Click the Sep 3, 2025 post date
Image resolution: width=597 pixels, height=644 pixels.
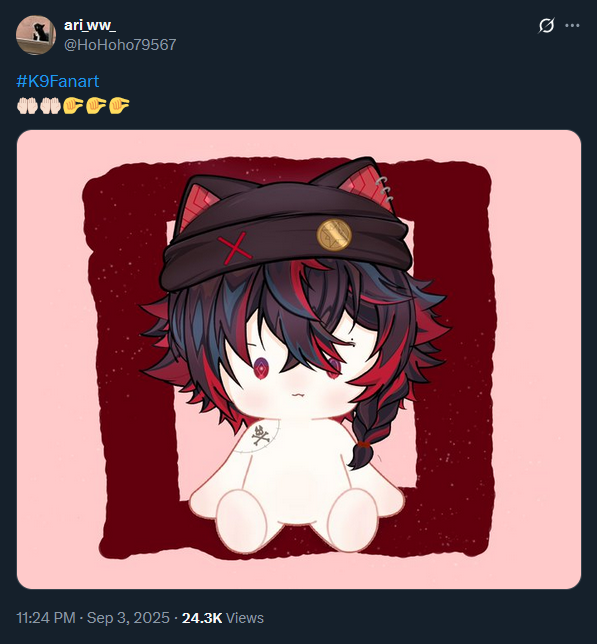coord(128,618)
